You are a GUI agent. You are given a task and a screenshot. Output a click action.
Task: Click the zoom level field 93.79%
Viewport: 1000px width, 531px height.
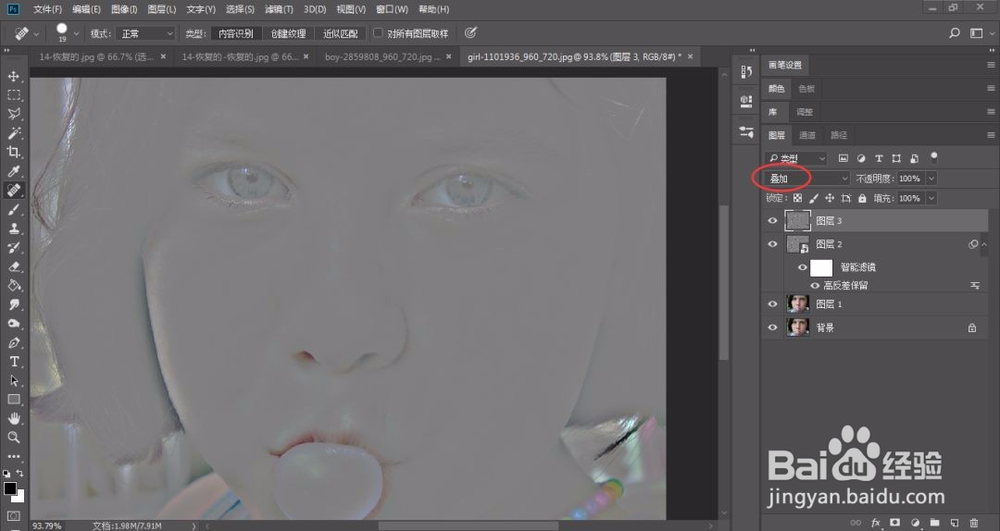click(x=47, y=526)
